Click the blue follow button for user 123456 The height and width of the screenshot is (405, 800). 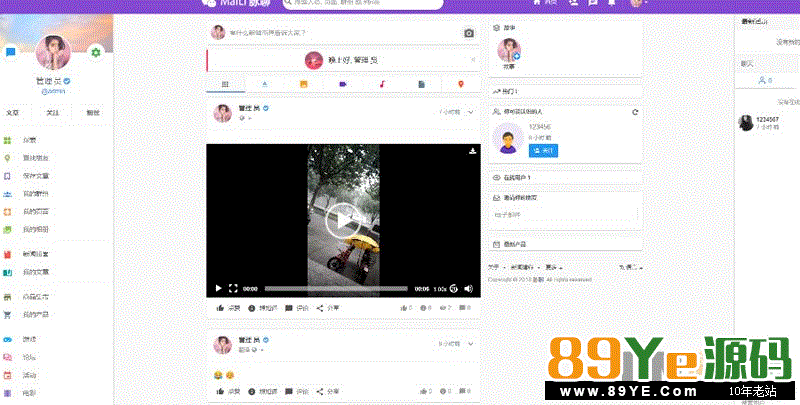(542, 150)
